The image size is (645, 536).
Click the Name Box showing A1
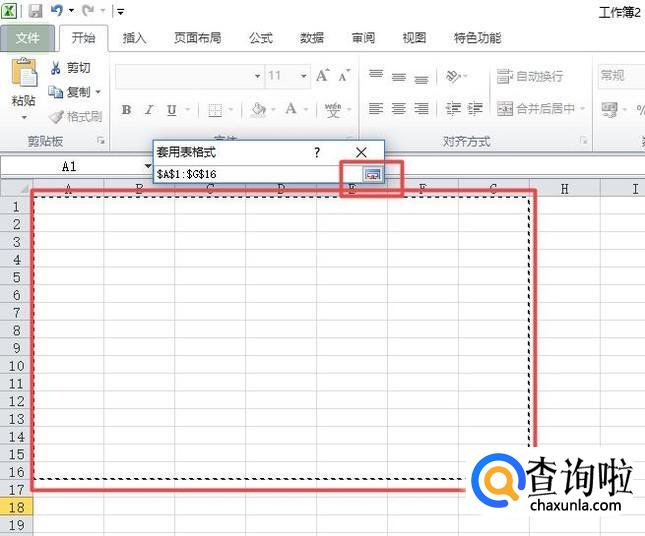69,167
